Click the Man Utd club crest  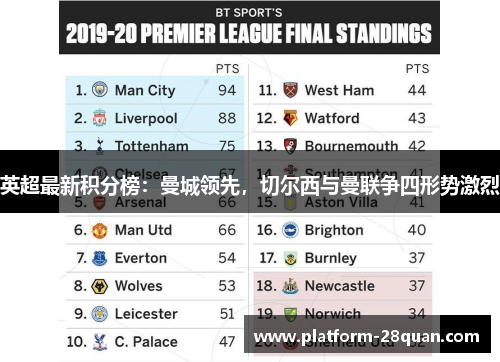point(99,230)
